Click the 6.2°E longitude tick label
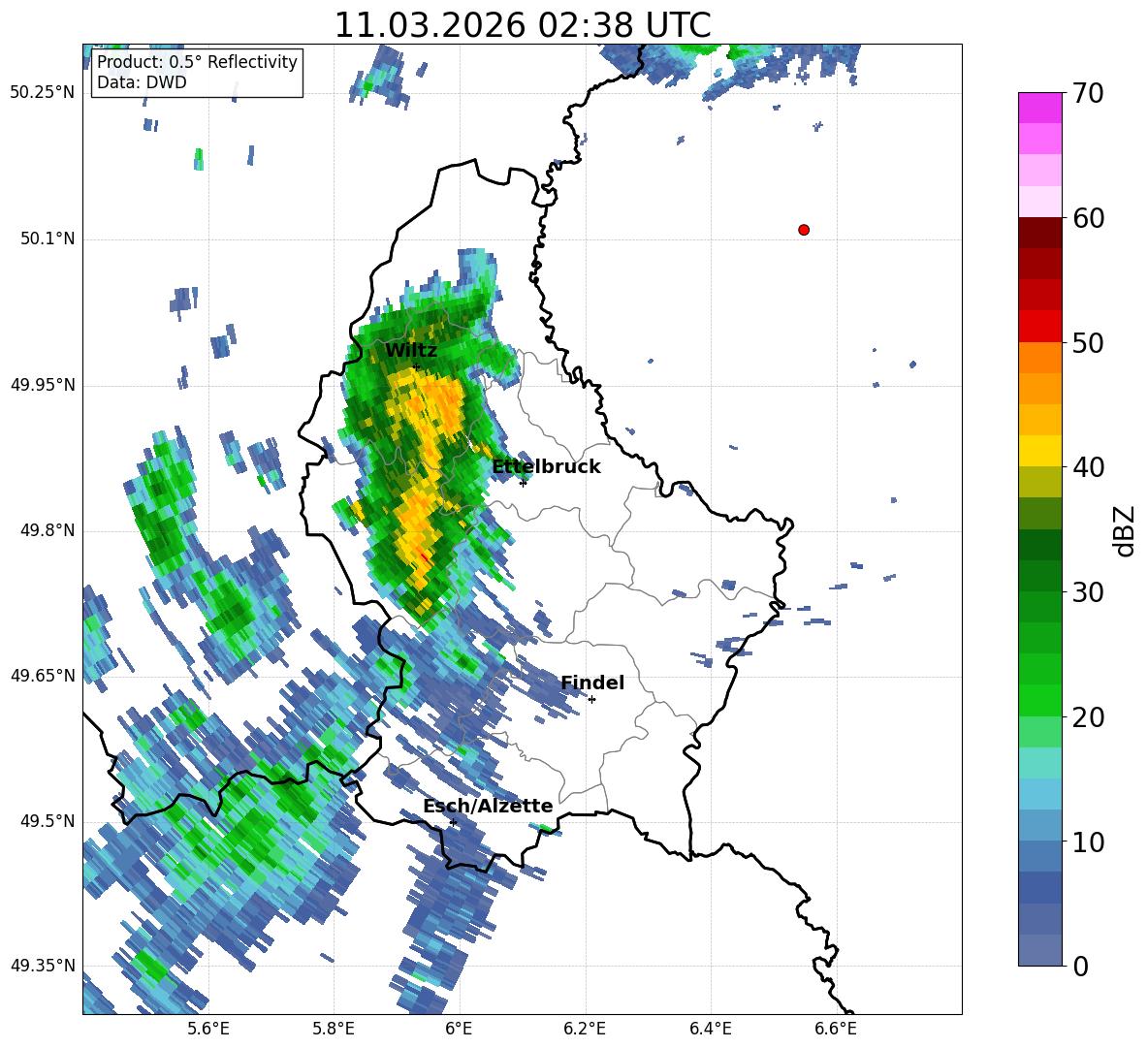 click(x=585, y=1029)
